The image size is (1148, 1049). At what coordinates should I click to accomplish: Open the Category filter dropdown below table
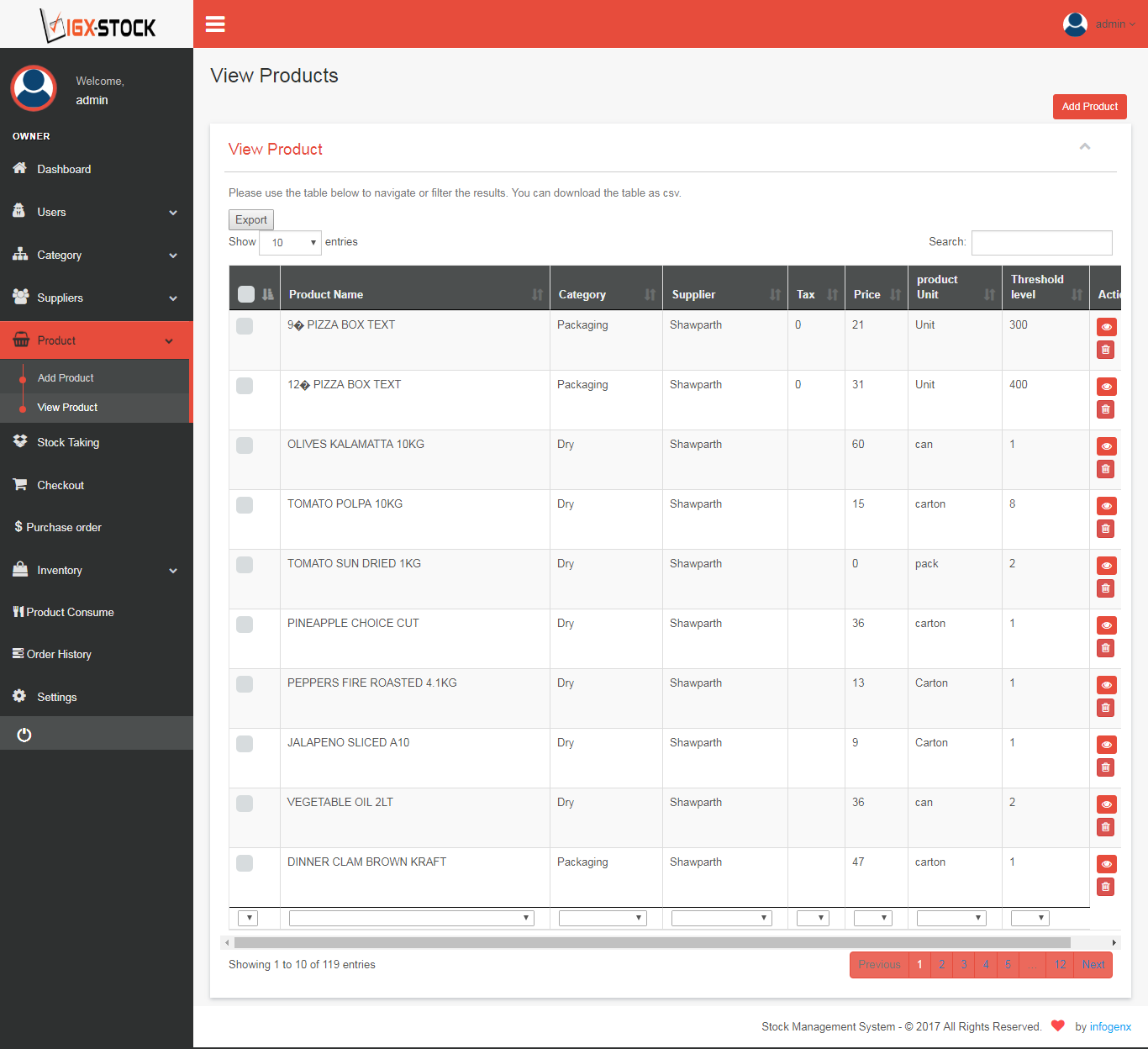tap(603, 918)
